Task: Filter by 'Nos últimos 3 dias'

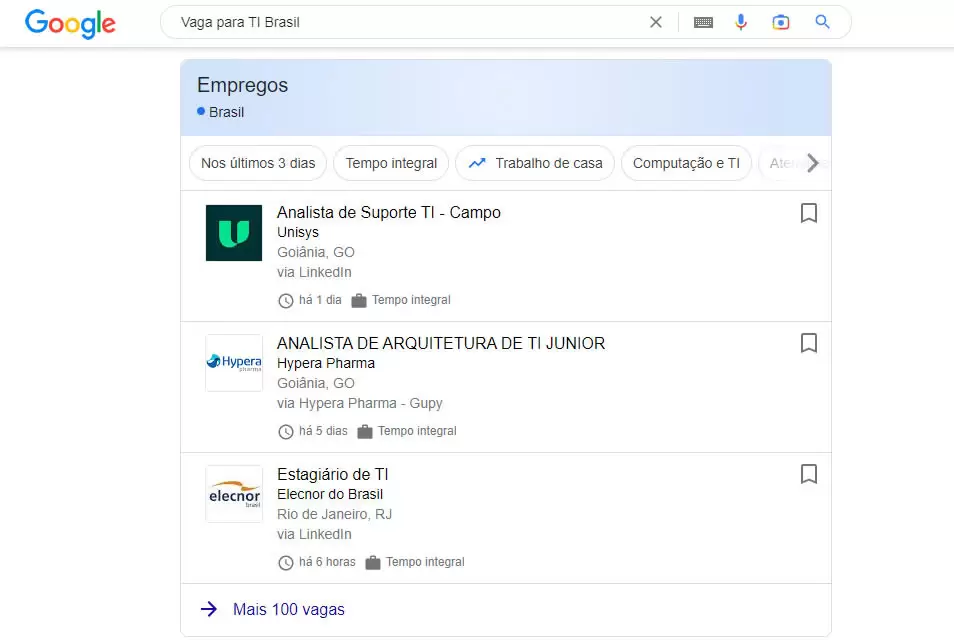Action: [x=258, y=163]
